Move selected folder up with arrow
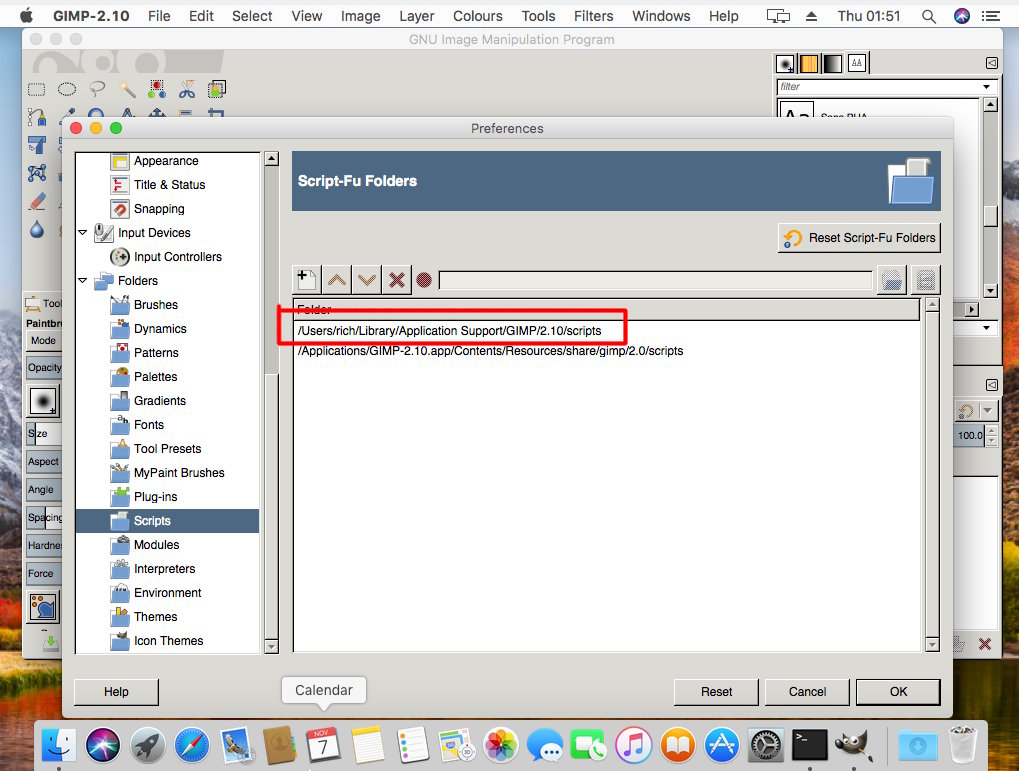The height and width of the screenshot is (771, 1019). coord(337,280)
